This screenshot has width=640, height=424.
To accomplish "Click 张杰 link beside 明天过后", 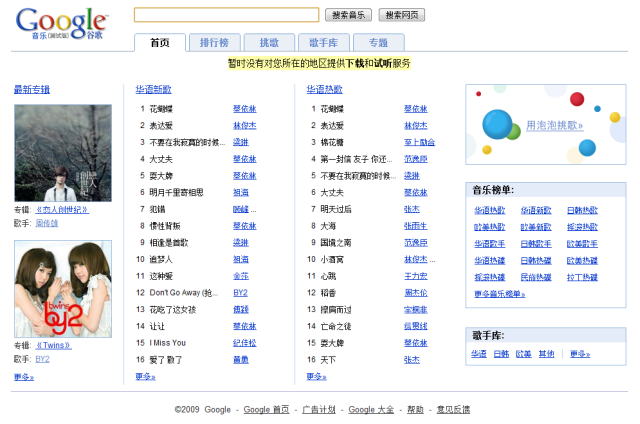I will click(x=412, y=209).
